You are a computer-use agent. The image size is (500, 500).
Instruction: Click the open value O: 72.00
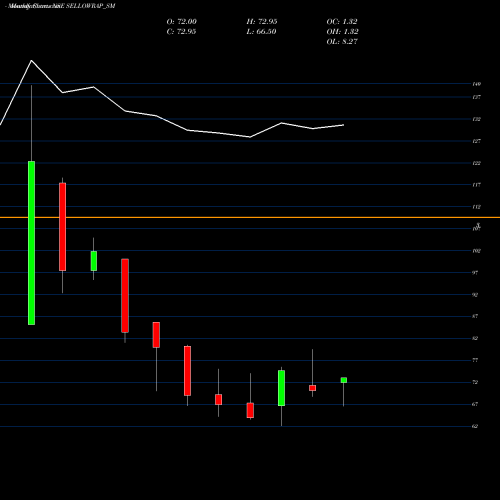click(x=182, y=22)
